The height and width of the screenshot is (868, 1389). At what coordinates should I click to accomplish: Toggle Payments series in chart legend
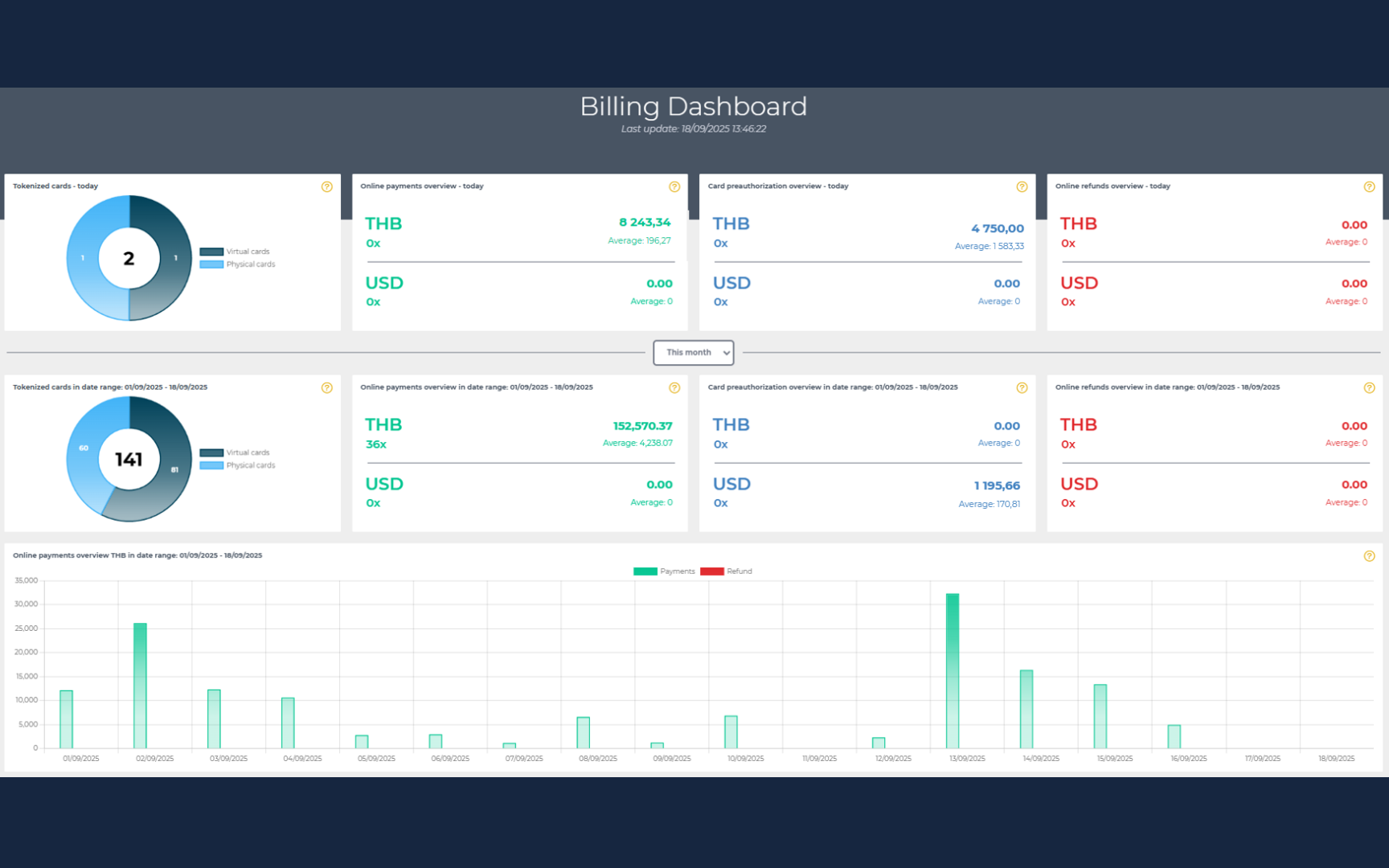(664, 571)
